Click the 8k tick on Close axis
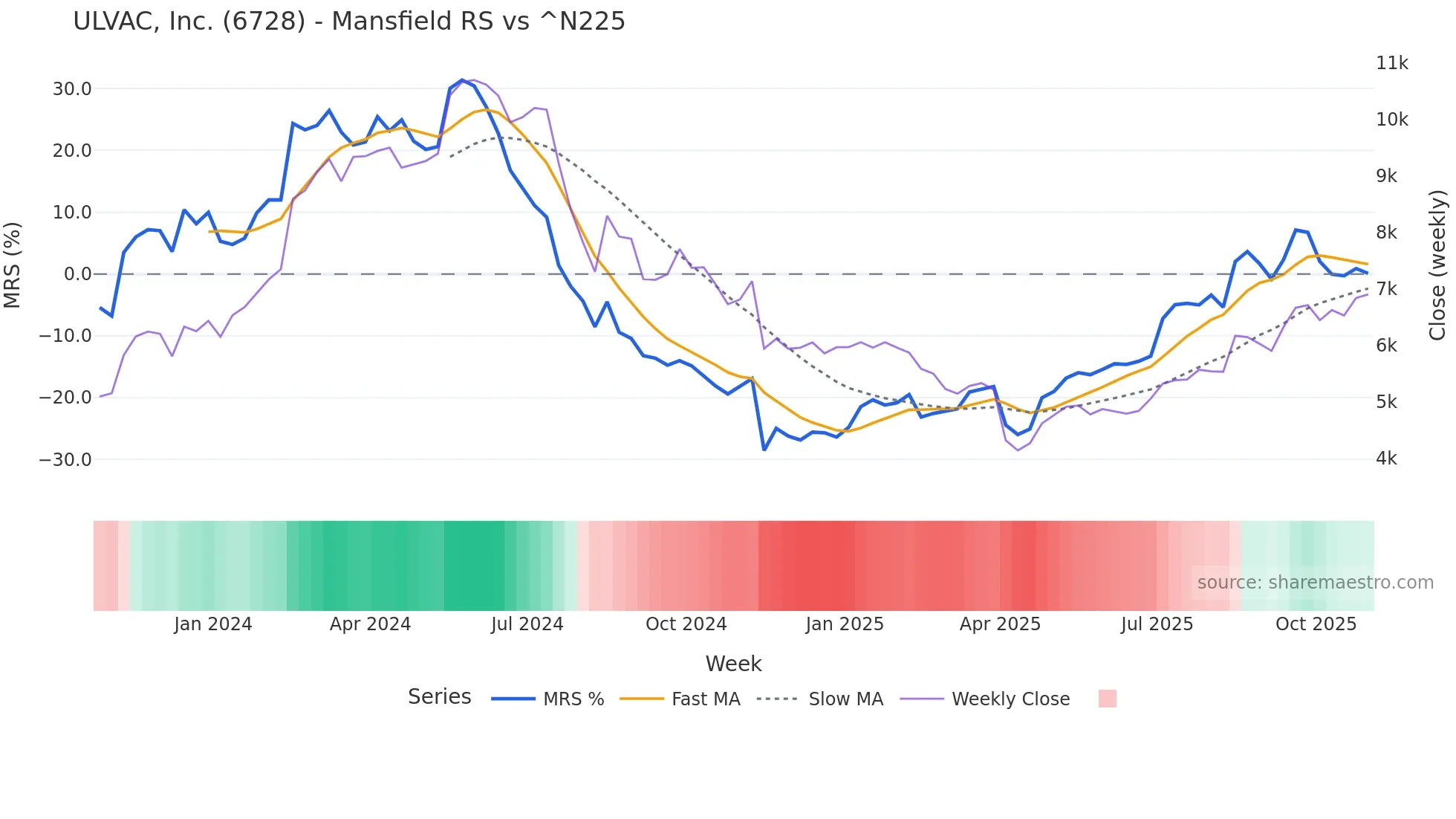This screenshot has height=819, width=1456. pos(1387,233)
